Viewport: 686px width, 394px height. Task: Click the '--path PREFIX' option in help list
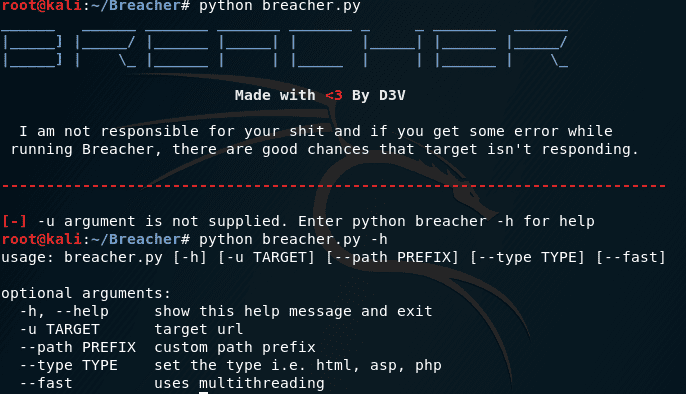[78, 347]
